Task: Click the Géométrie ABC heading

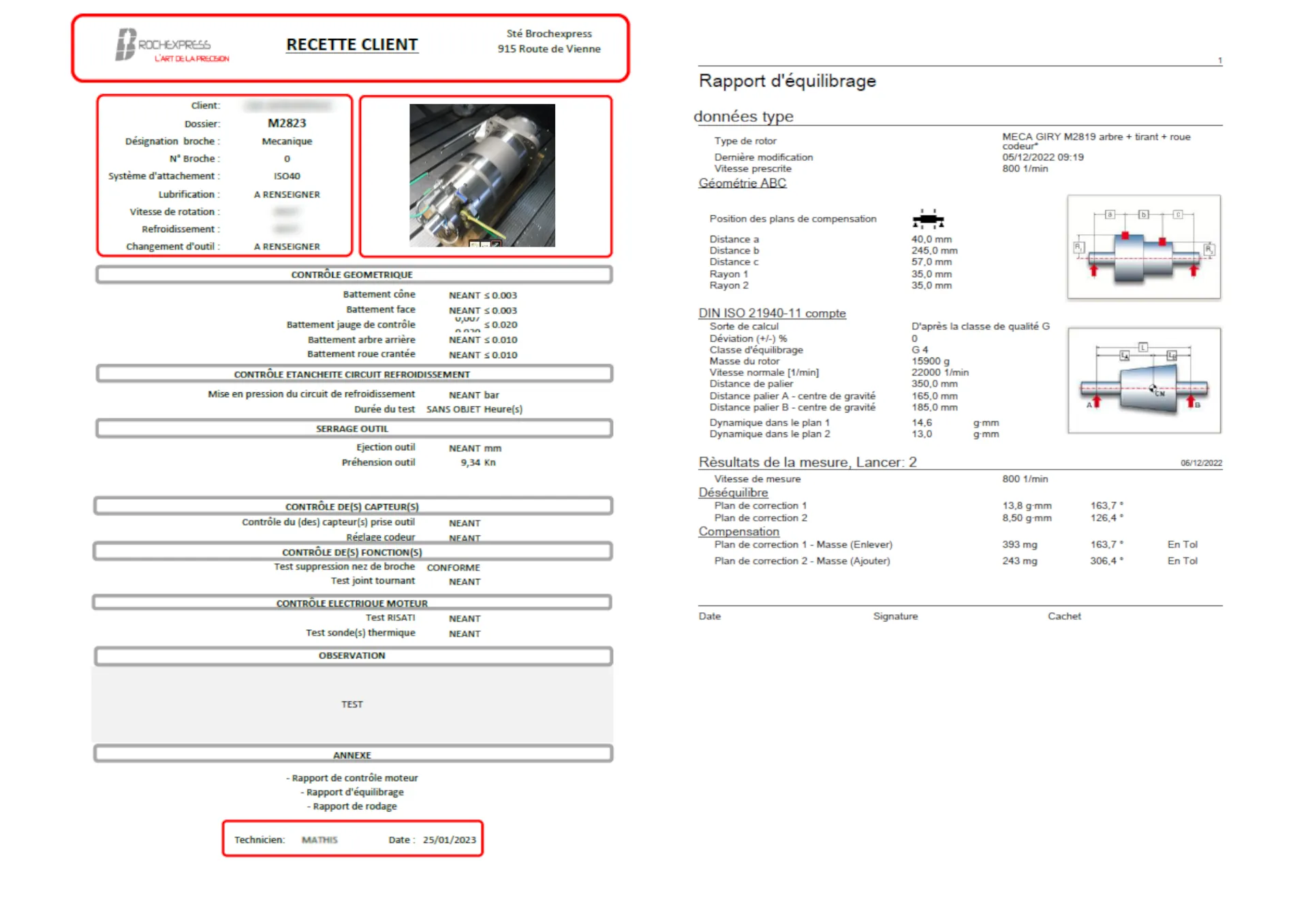Action: click(x=742, y=183)
